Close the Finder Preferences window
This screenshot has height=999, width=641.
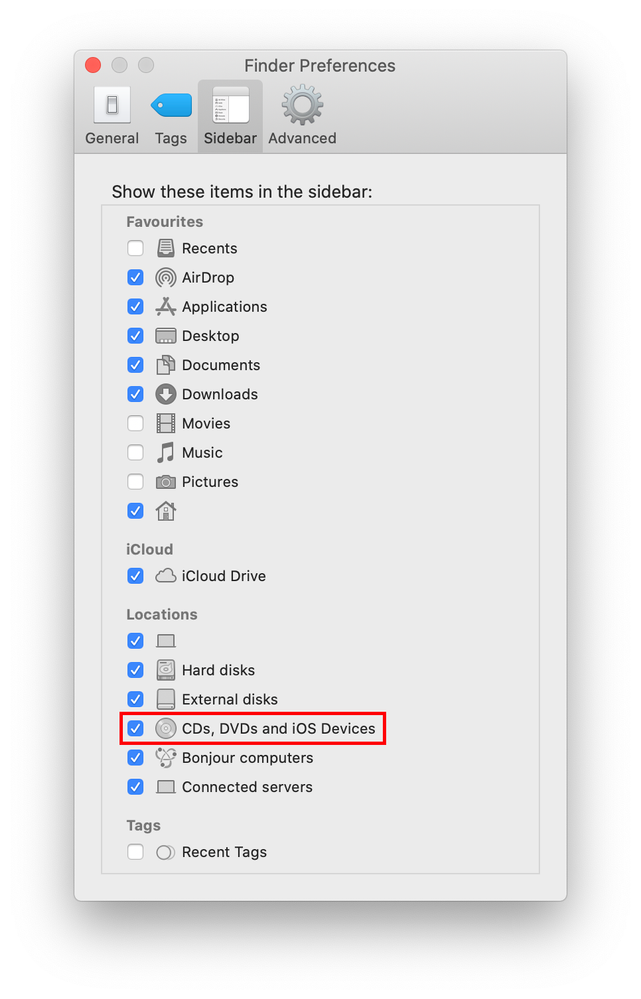coord(93,66)
